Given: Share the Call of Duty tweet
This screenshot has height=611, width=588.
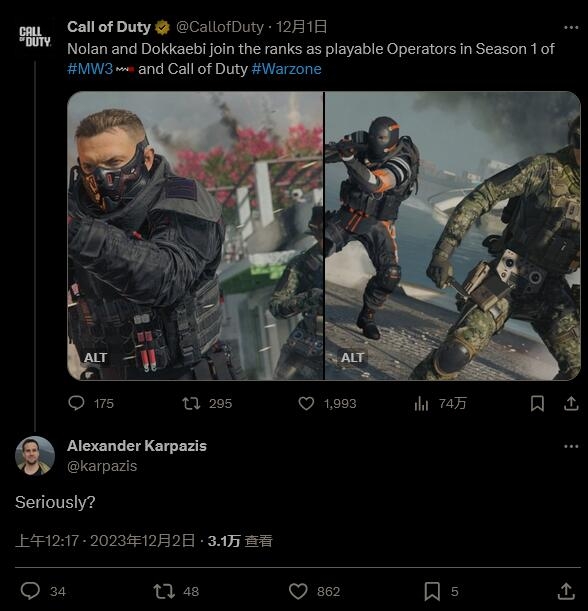Looking at the screenshot, I should pos(571,403).
